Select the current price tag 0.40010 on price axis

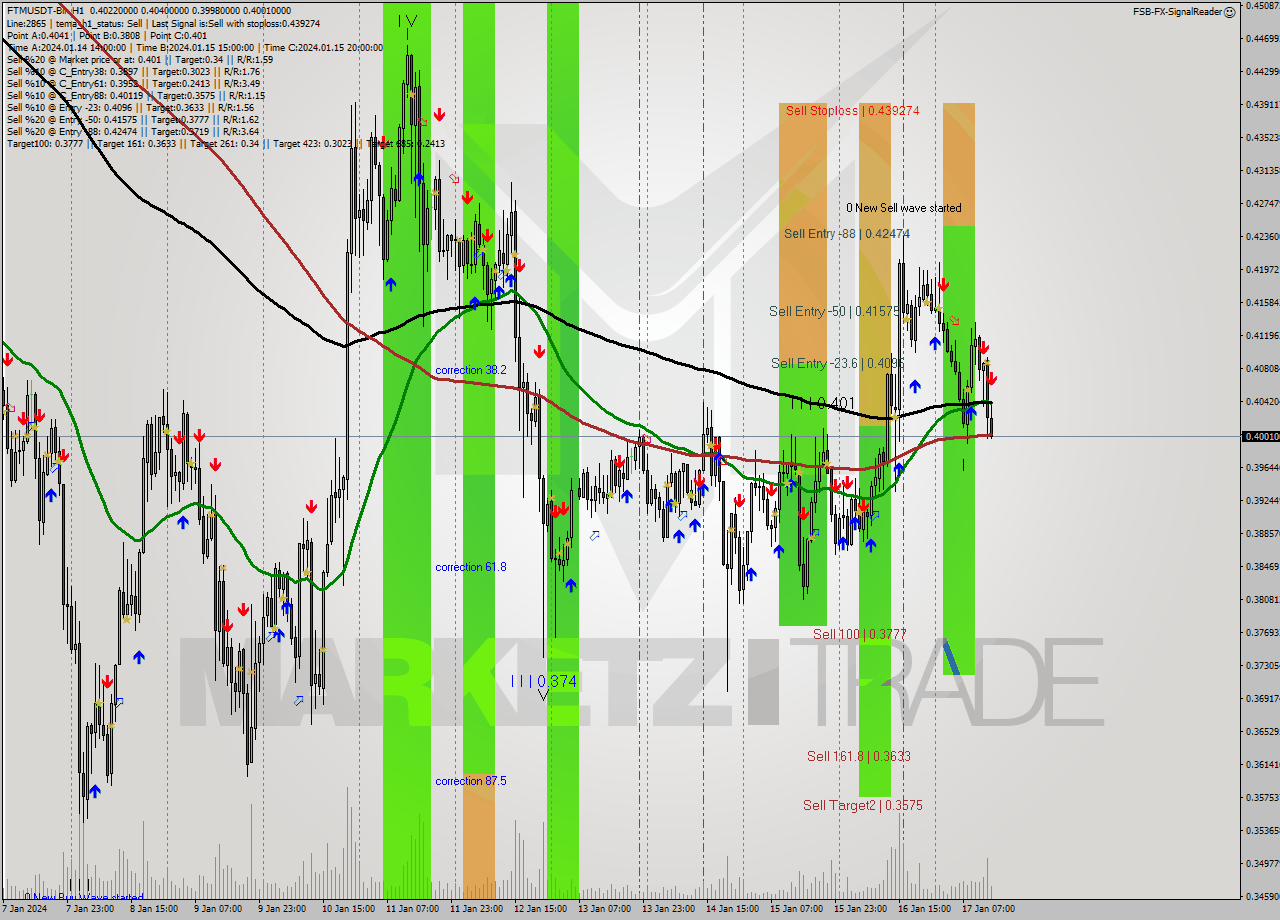[x=1260, y=436]
